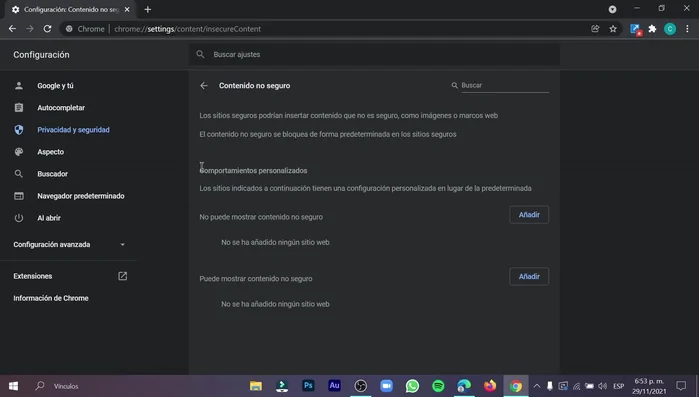Click the browser forward arrow
The image size is (699, 397).
[x=30, y=29]
